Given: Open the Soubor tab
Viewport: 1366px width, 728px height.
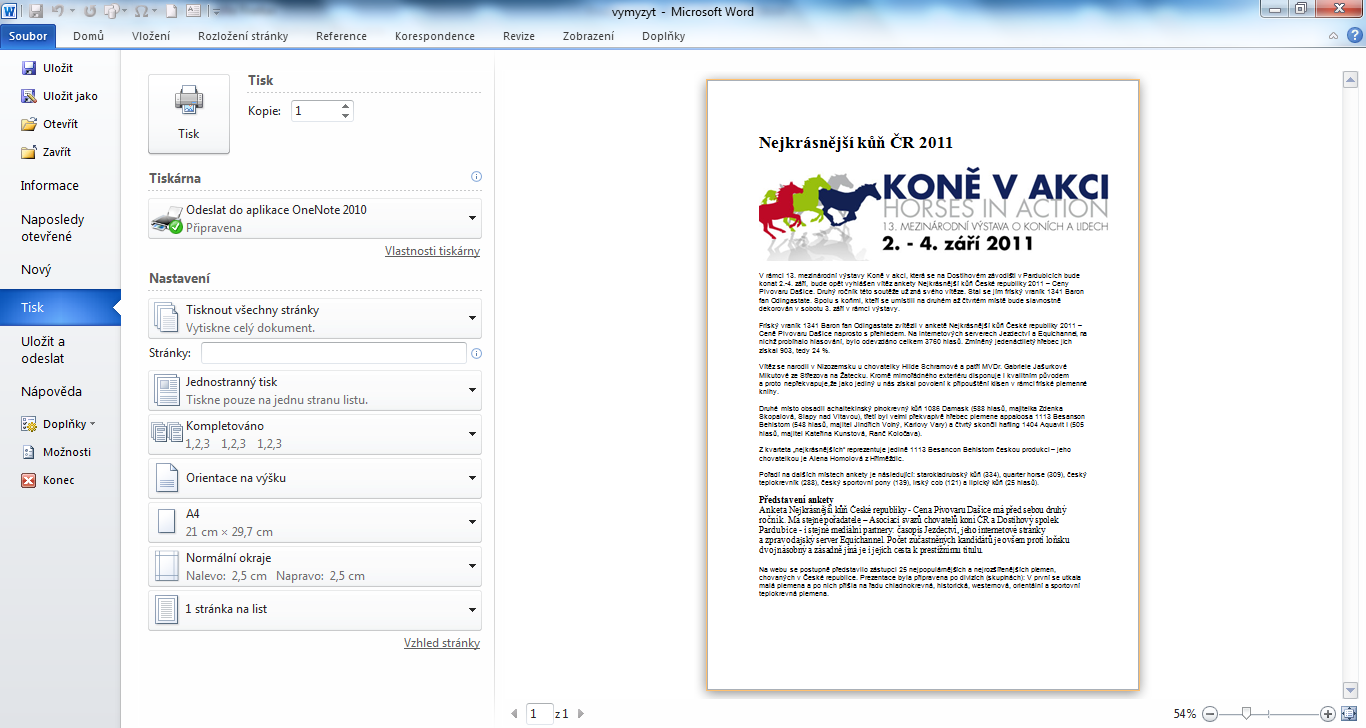Looking at the screenshot, I should [29, 36].
